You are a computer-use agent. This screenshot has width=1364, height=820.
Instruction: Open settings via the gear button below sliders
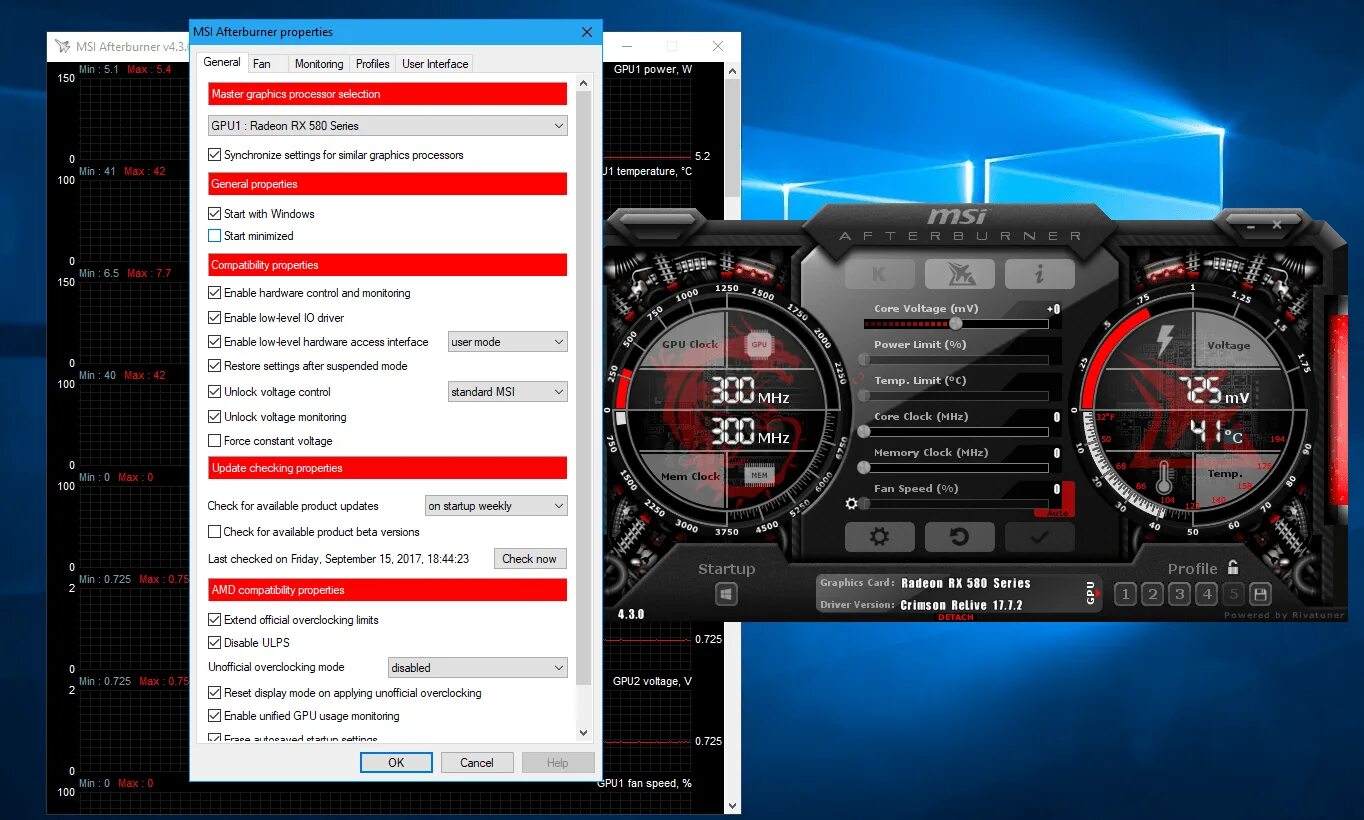[879, 537]
